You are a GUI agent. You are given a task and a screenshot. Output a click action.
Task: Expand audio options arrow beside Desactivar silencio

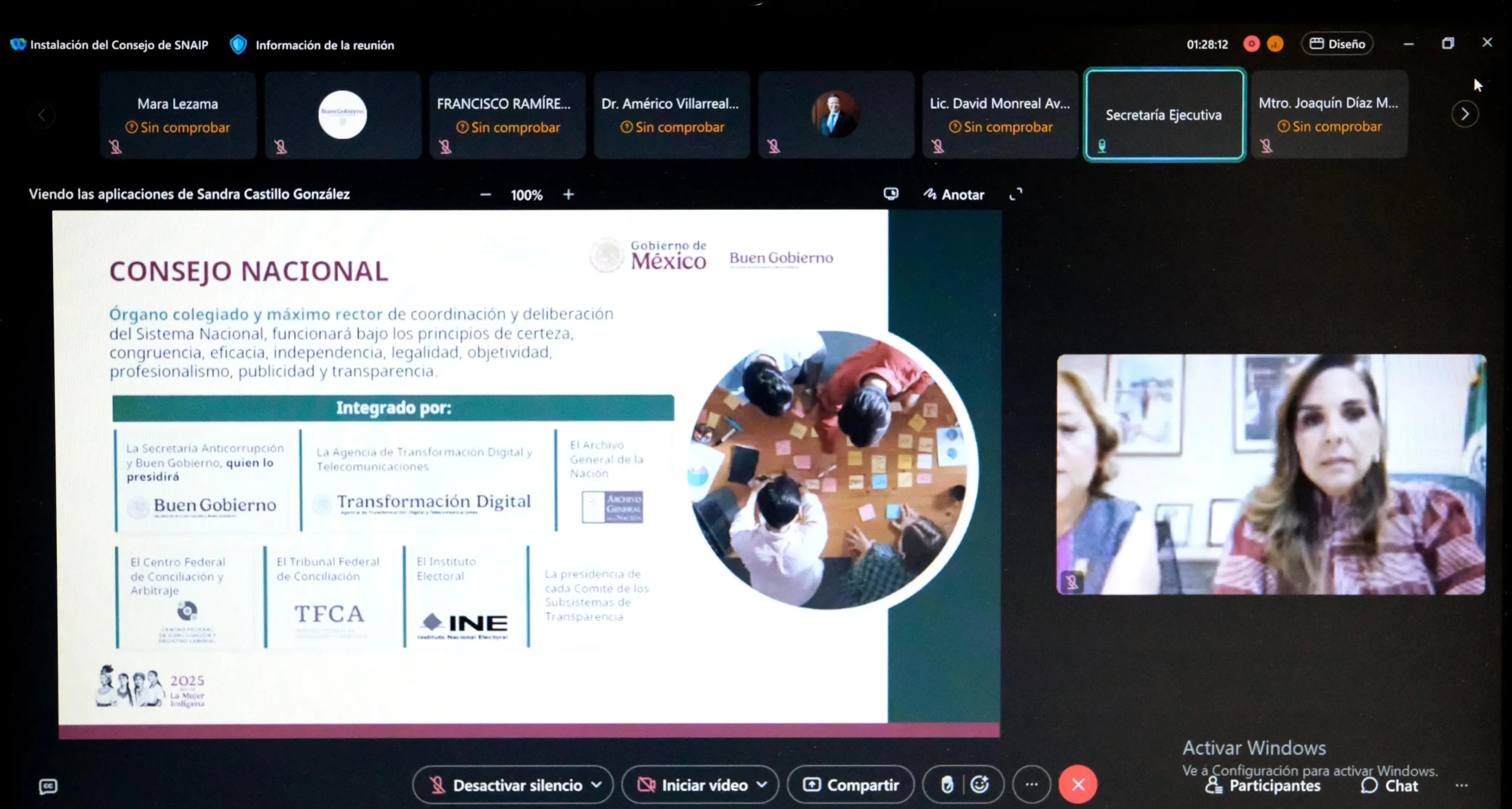pyautogui.click(x=597, y=785)
